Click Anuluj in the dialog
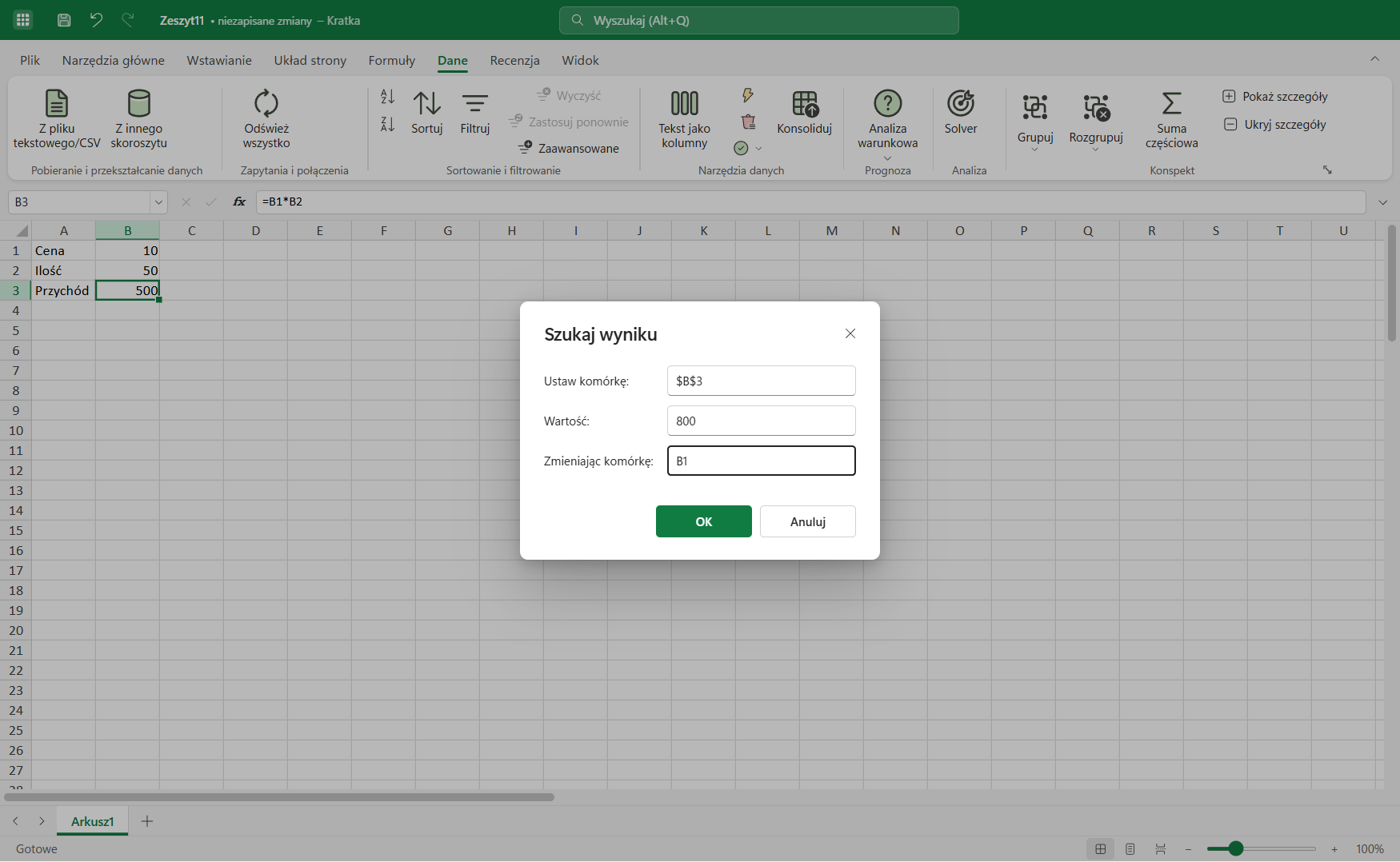This screenshot has width=1400, height=862. 808,521
